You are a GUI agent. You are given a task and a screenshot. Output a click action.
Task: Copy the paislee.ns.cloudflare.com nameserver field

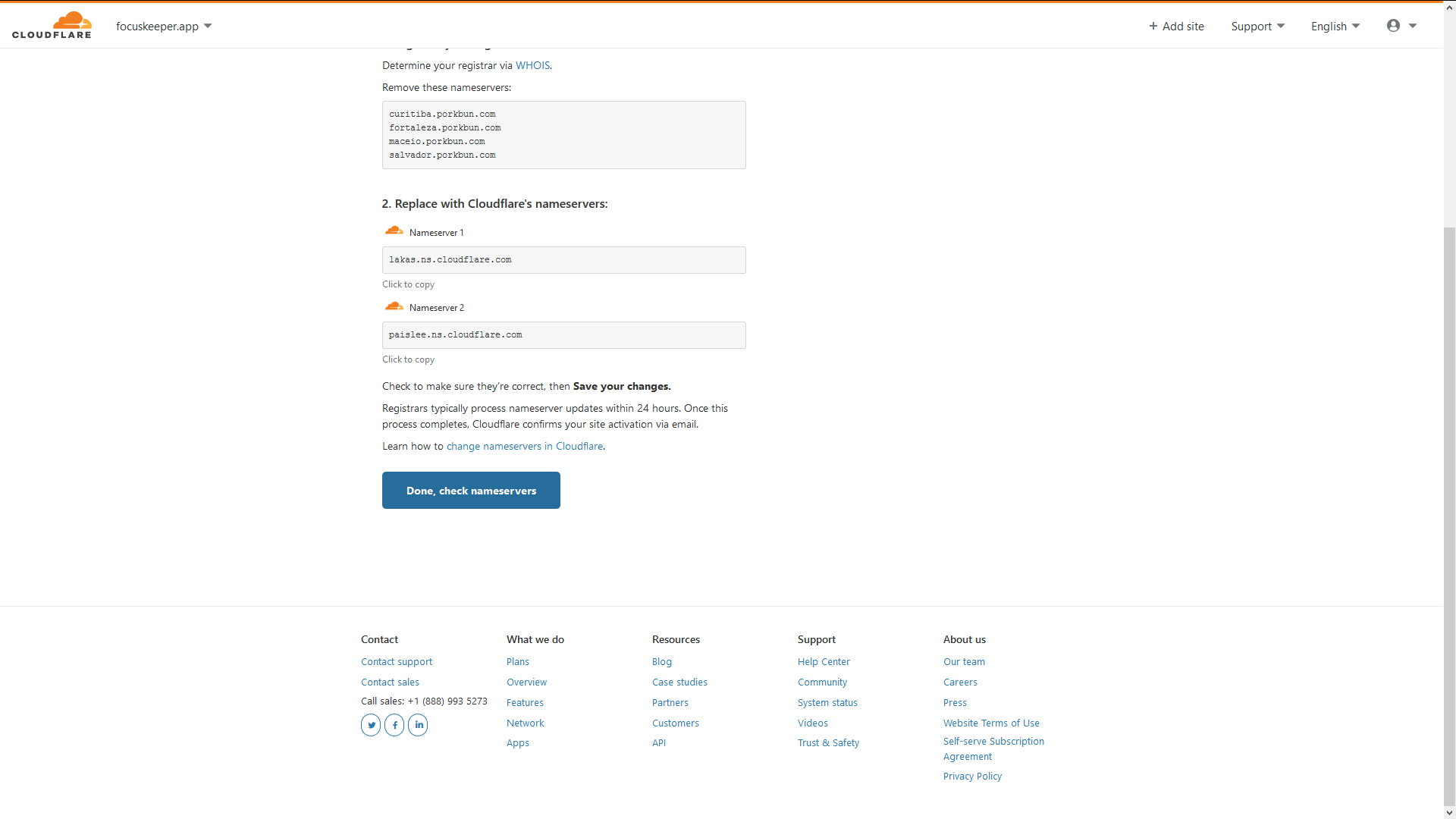point(563,335)
